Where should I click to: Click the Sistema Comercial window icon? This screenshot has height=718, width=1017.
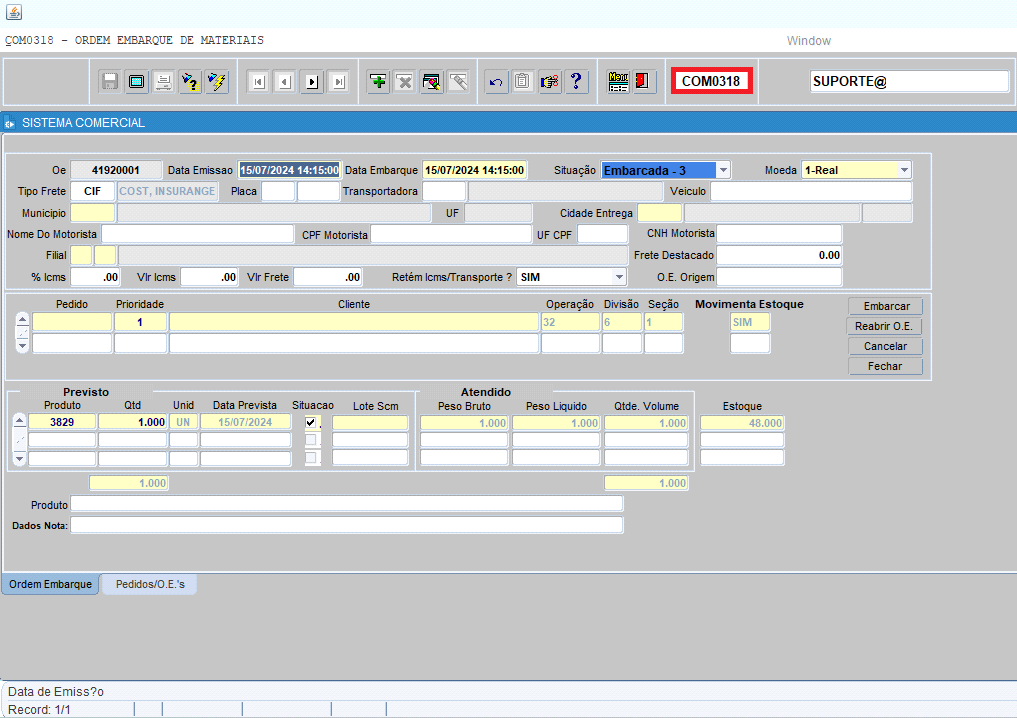(10, 123)
